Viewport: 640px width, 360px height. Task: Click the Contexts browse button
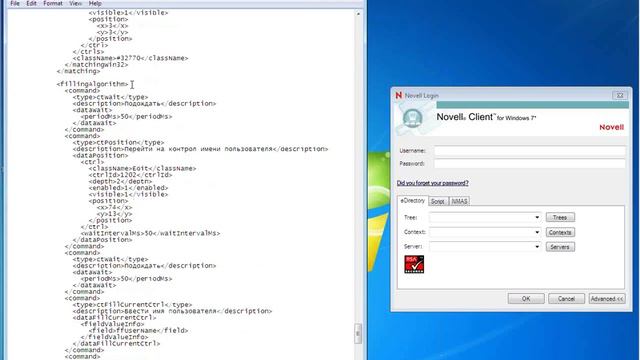pos(560,232)
